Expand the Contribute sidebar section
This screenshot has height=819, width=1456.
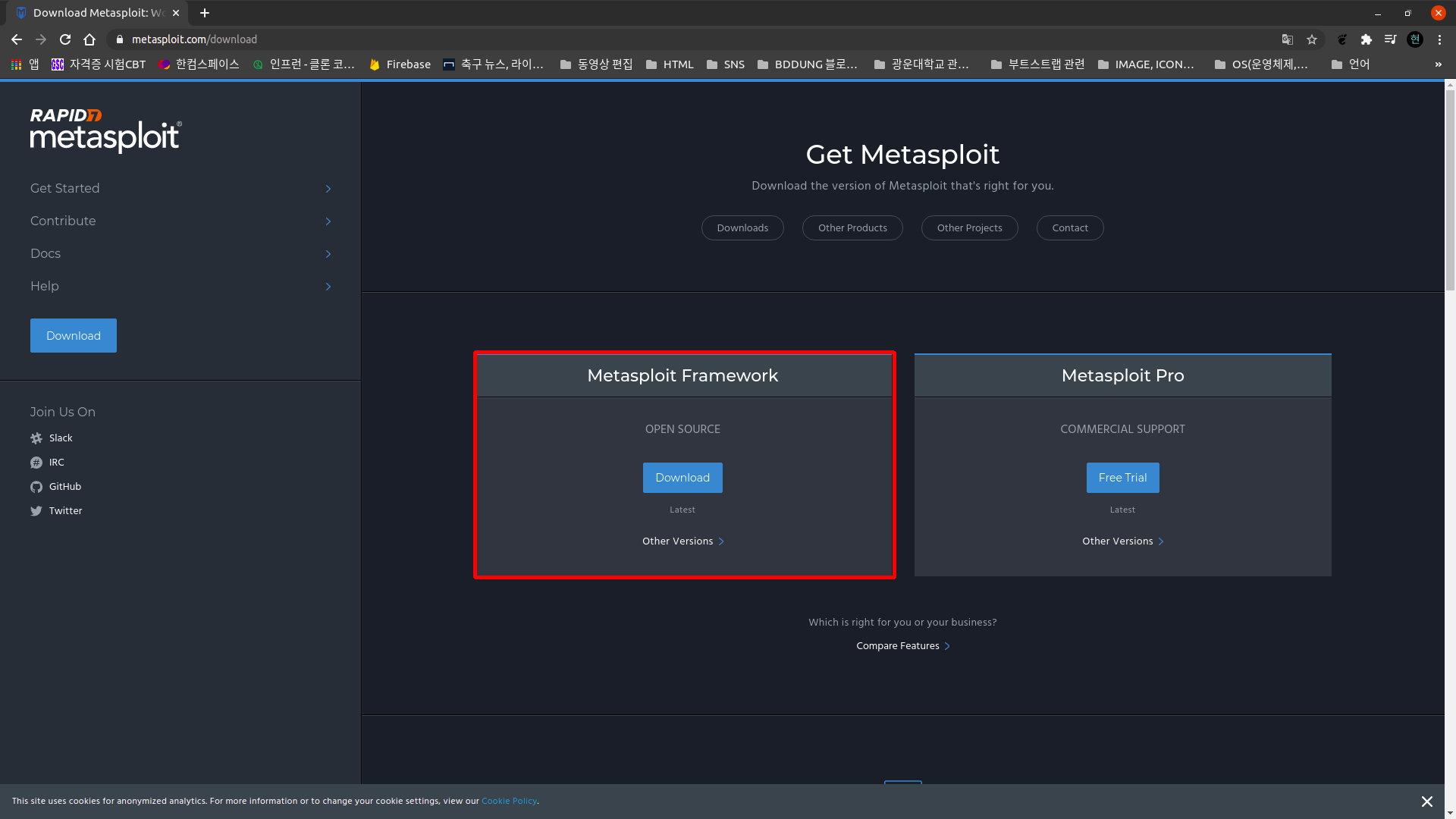[328, 221]
